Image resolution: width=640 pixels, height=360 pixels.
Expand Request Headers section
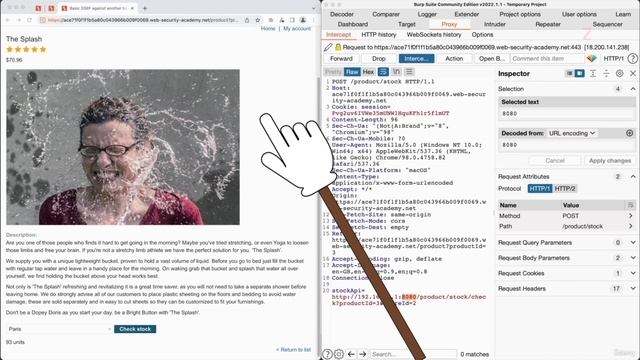click(x=633, y=289)
